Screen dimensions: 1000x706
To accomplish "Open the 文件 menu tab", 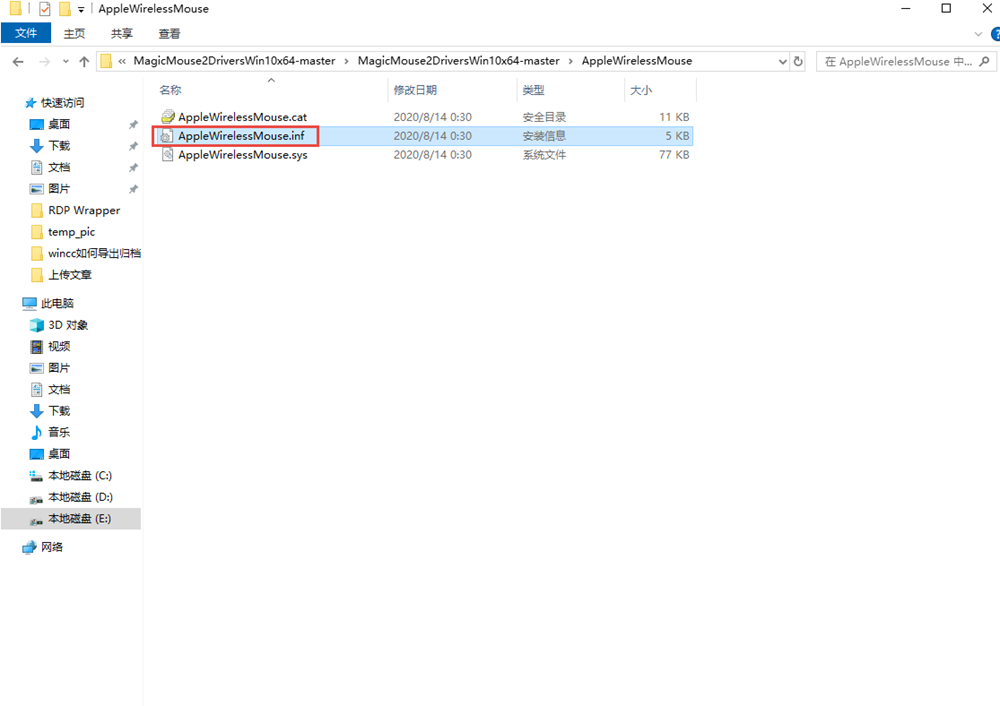I will [26, 33].
